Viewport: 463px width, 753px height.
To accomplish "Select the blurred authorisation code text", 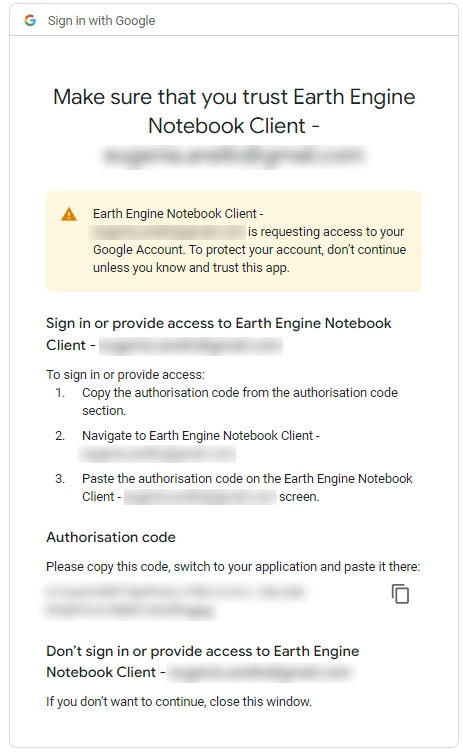I will click(x=176, y=600).
